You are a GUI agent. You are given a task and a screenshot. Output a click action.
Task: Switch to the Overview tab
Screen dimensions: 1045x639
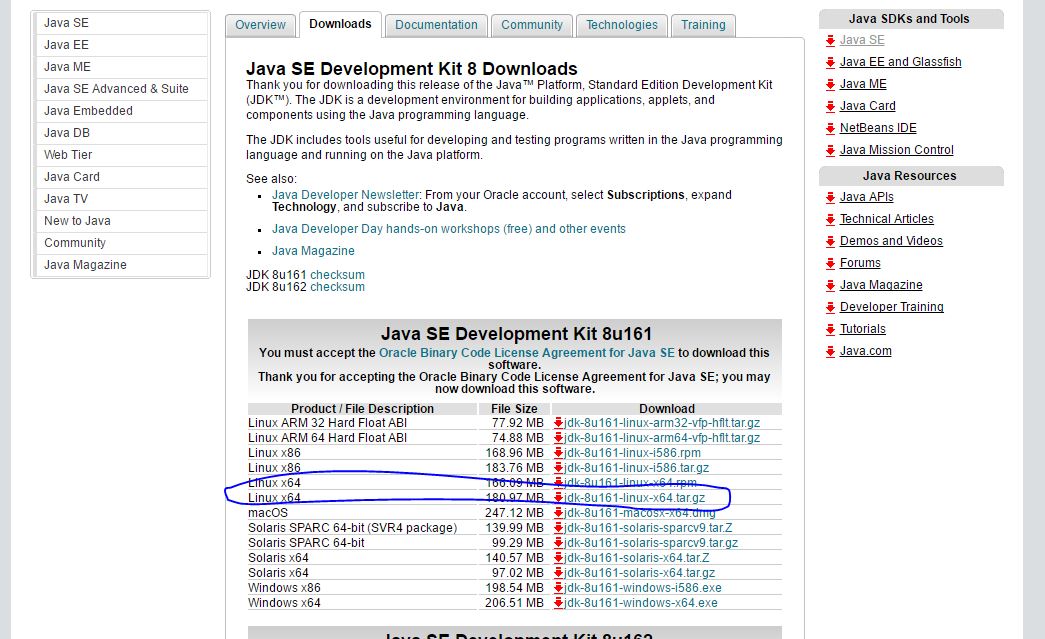click(x=260, y=25)
